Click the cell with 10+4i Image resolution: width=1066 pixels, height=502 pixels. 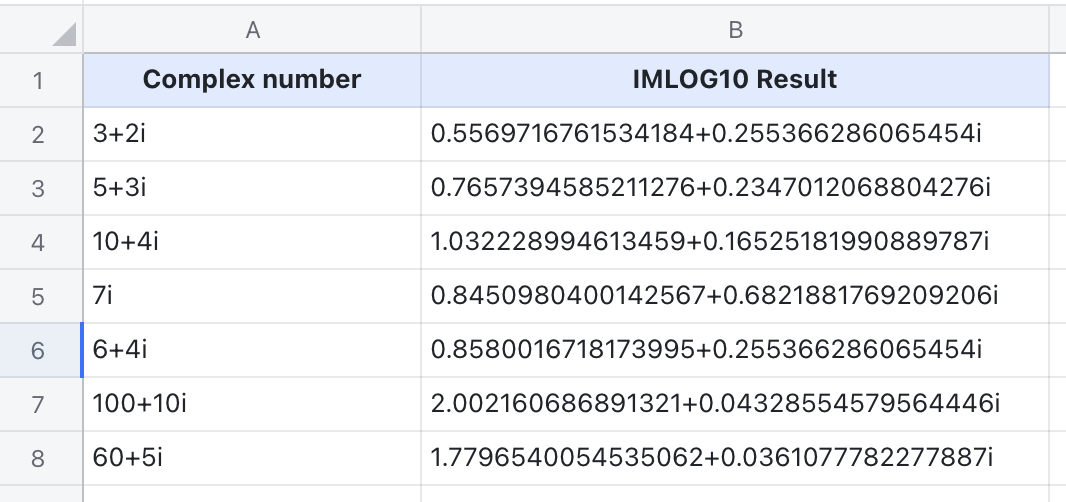point(252,242)
